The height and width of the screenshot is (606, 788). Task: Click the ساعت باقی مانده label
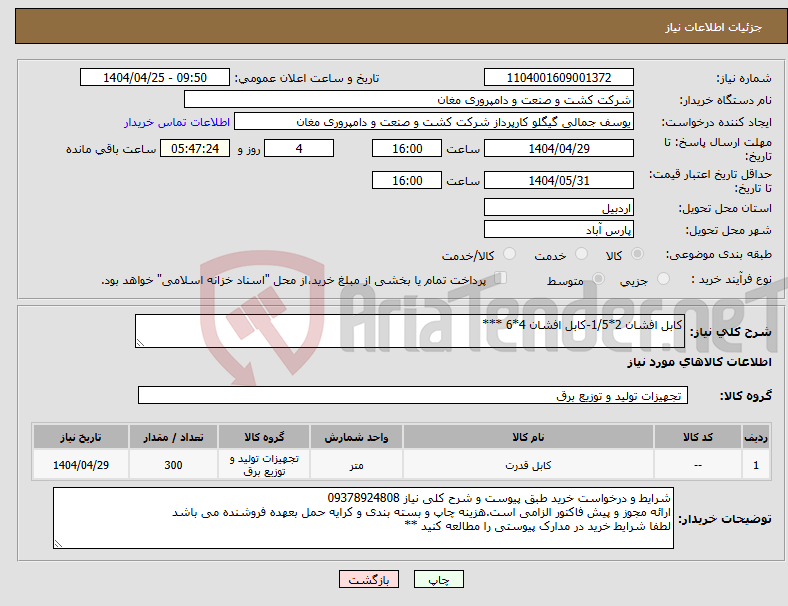click(111, 149)
